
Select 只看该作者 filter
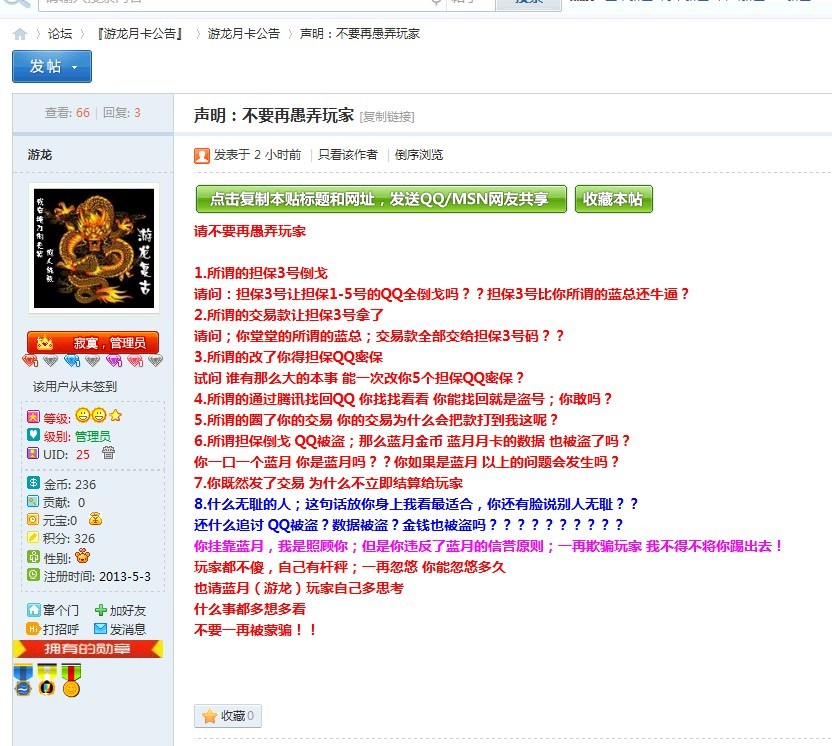point(348,155)
